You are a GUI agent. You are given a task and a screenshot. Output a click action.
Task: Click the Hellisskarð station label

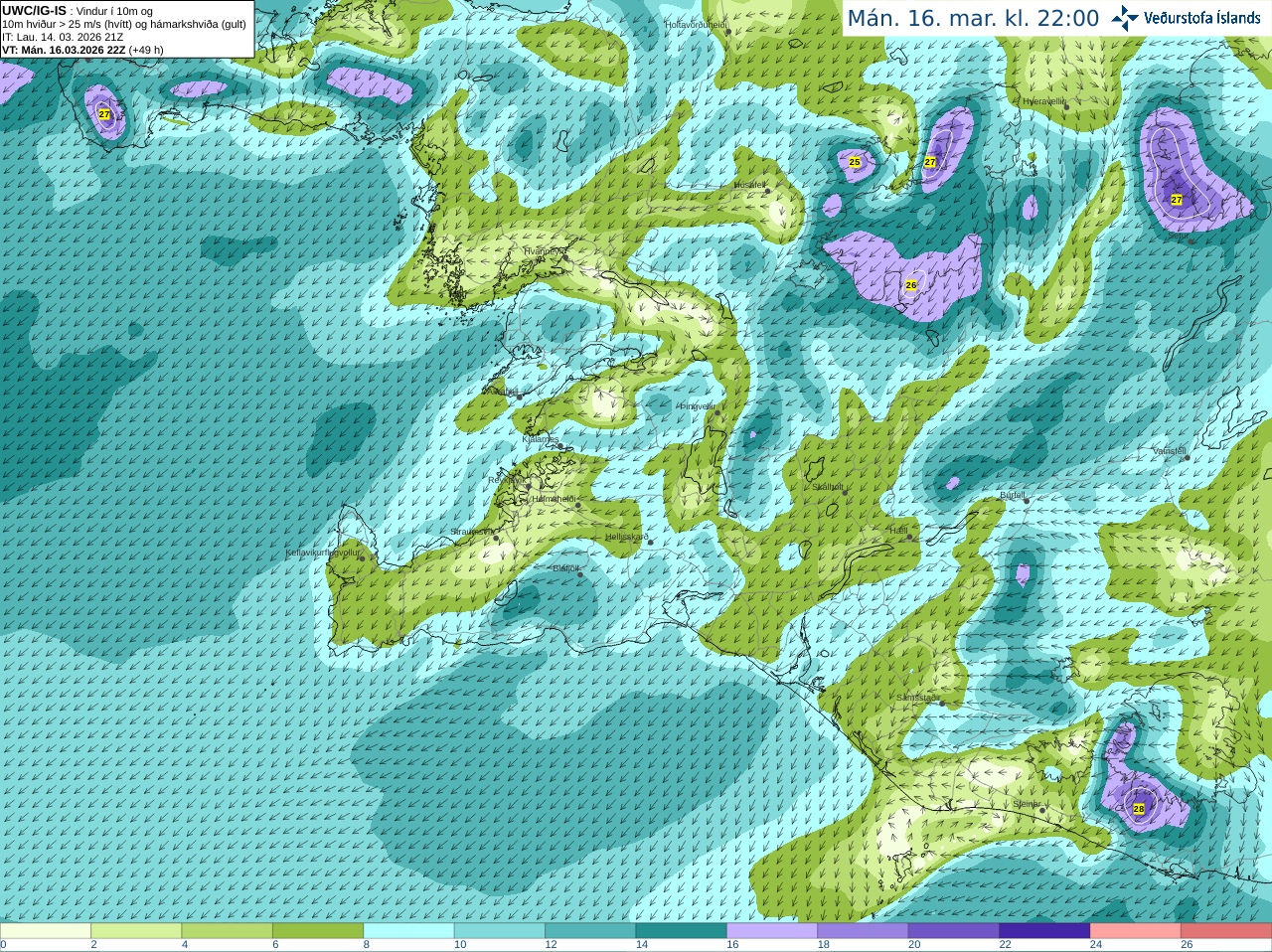[x=627, y=538]
